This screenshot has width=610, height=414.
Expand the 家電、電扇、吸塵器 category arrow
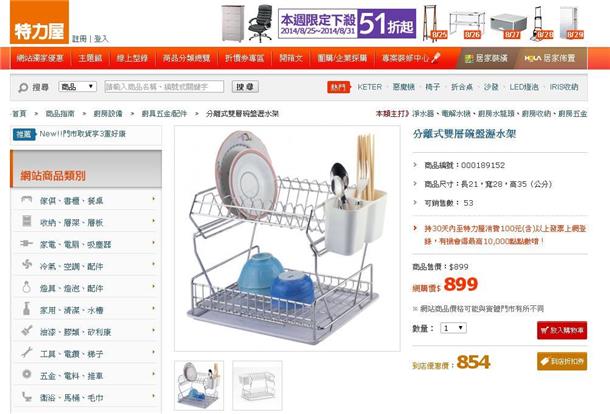[154, 243]
